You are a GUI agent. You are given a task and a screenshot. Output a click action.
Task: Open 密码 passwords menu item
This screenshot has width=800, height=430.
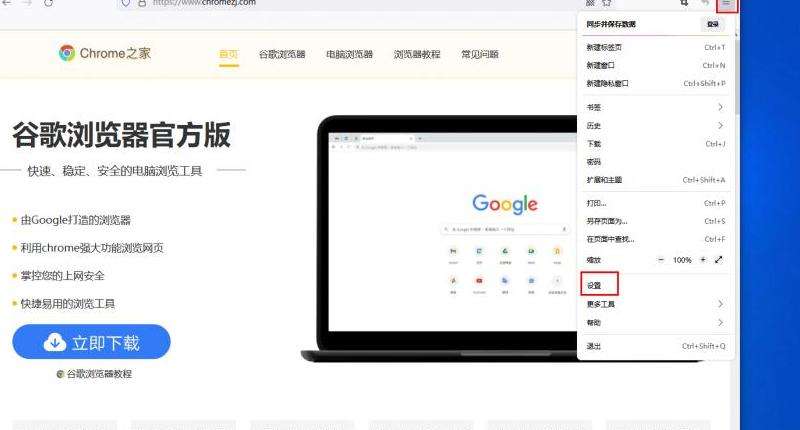(655, 162)
